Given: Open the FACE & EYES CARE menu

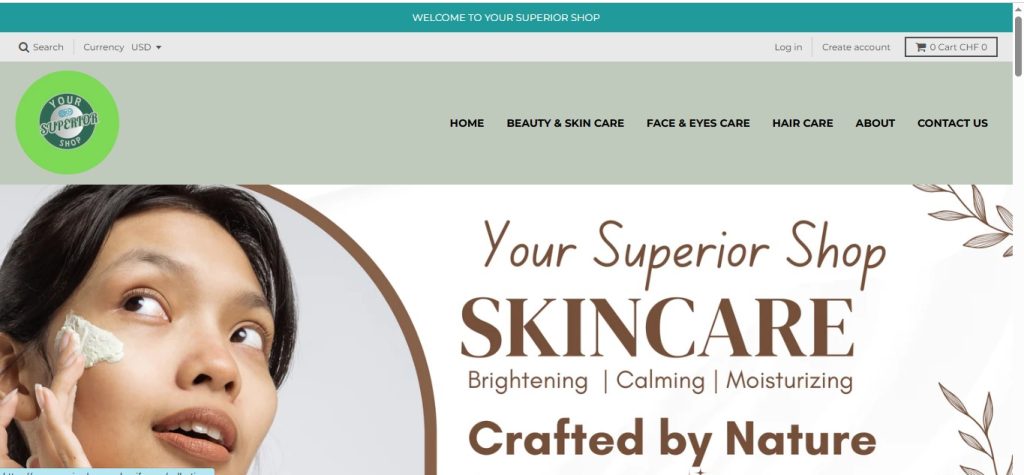Looking at the screenshot, I should (697, 123).
